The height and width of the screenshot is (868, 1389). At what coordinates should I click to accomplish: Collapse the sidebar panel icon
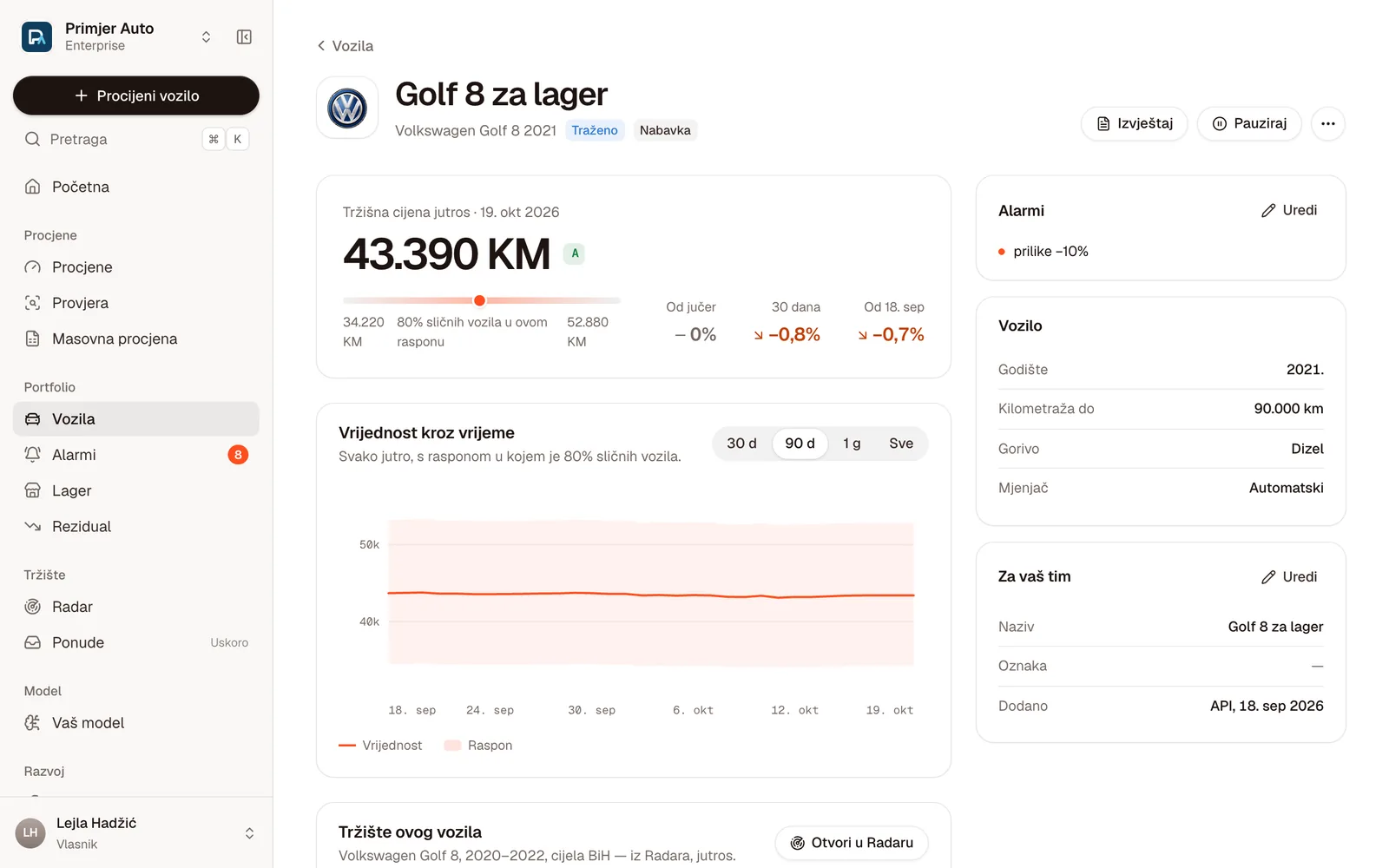pyautogui.click(x=244, y=36)
